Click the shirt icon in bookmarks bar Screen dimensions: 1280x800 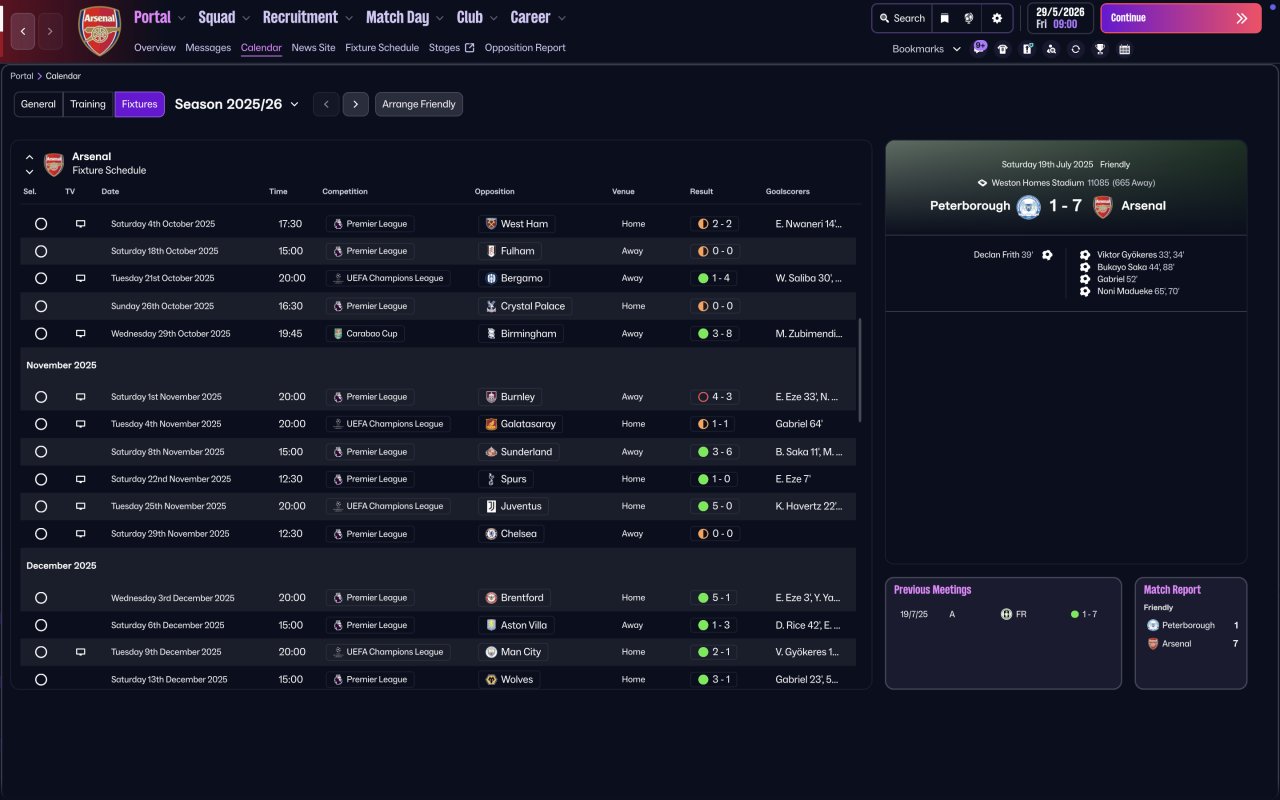(x=1003, y=49)
